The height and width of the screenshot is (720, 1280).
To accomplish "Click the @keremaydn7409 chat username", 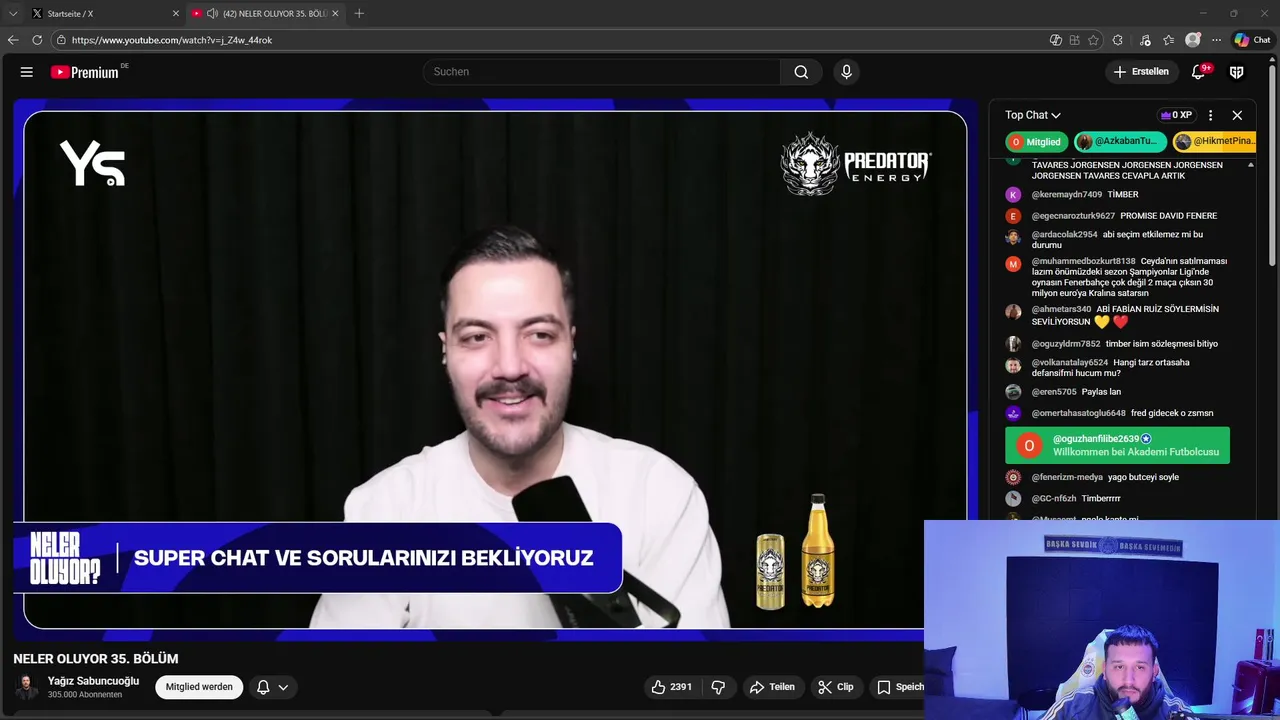I will coord(1066,195).
